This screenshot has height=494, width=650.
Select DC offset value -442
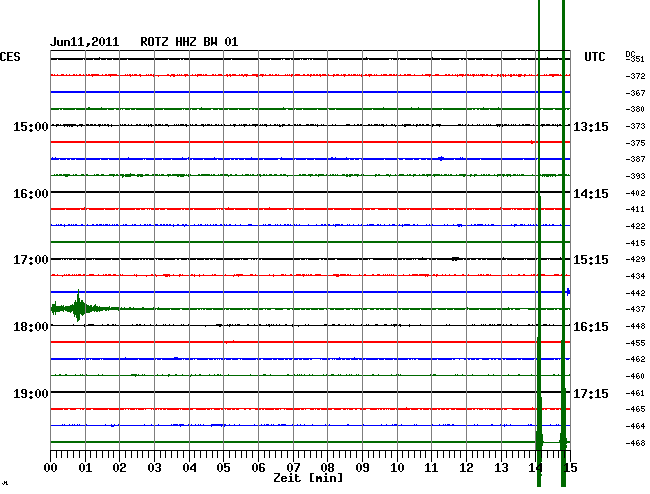(635, 293)
